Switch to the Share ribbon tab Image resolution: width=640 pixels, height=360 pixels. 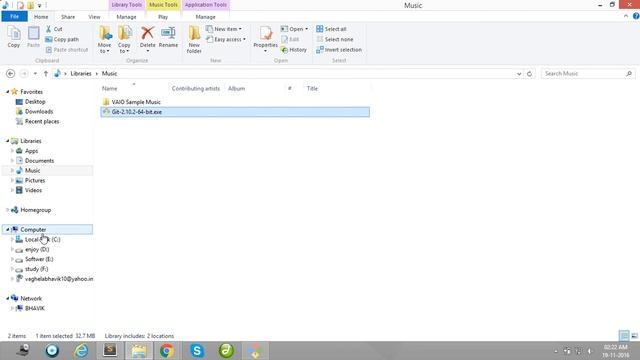click(x=68, y=17)
